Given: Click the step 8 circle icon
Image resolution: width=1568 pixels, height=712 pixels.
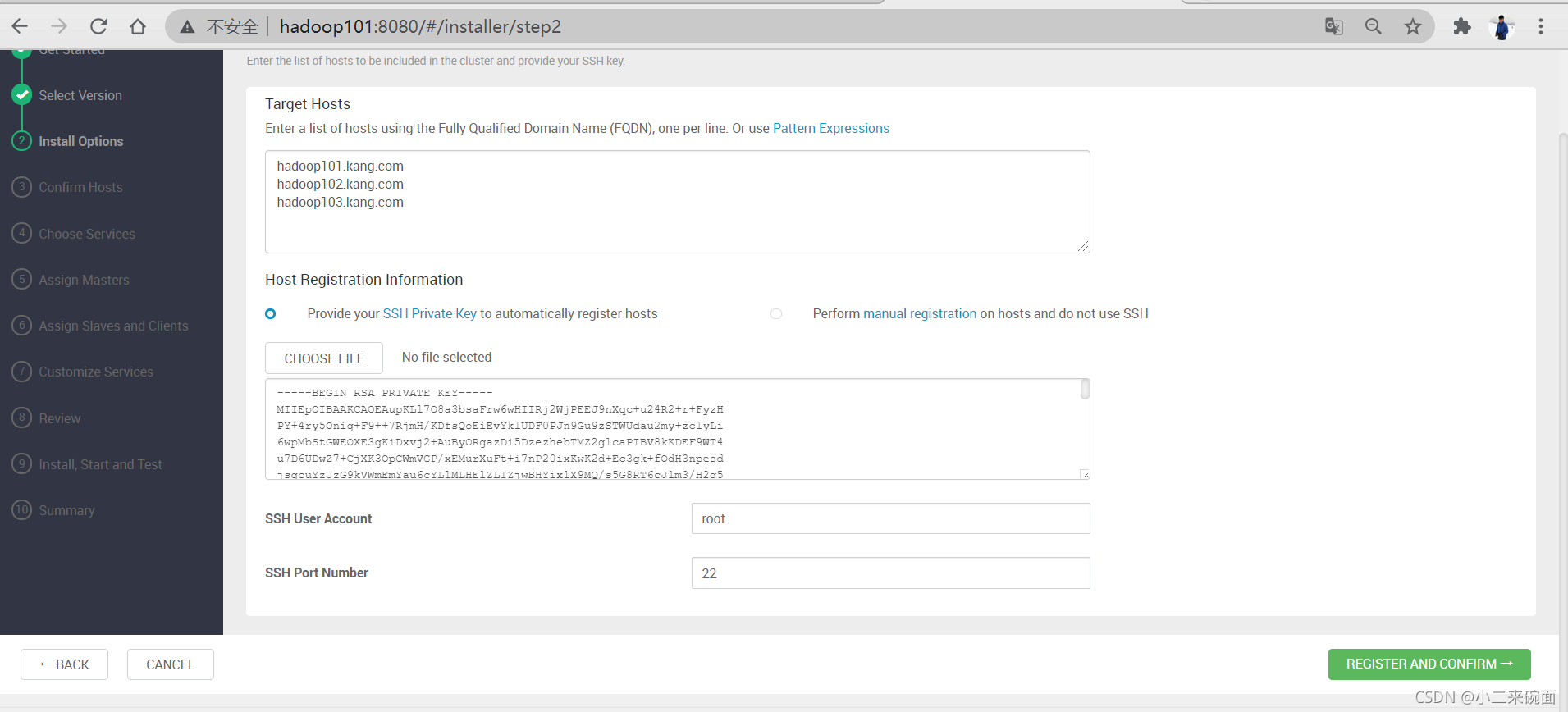Looking at the screenshot, I should 22,417.
